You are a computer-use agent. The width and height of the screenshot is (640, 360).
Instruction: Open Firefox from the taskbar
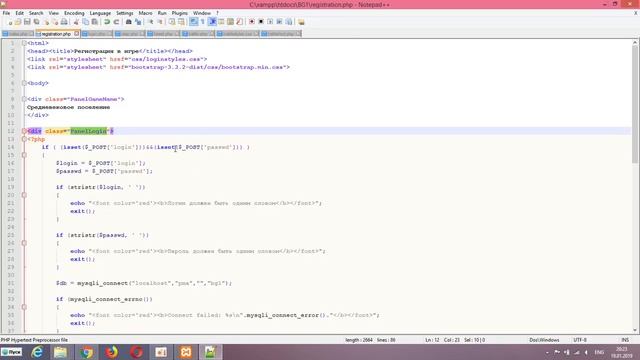(111, 352)
